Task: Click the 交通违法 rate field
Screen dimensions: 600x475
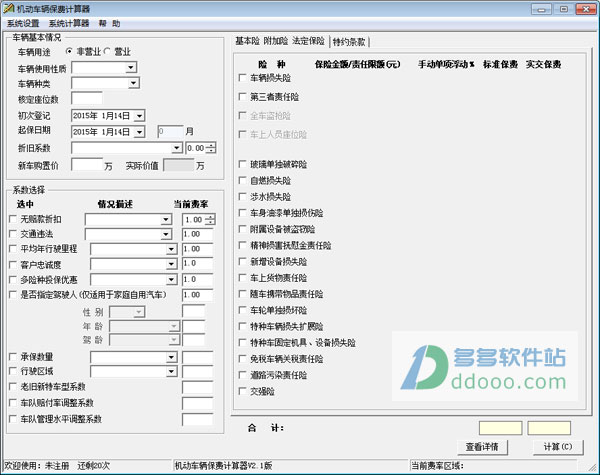Action: point(197,234)
